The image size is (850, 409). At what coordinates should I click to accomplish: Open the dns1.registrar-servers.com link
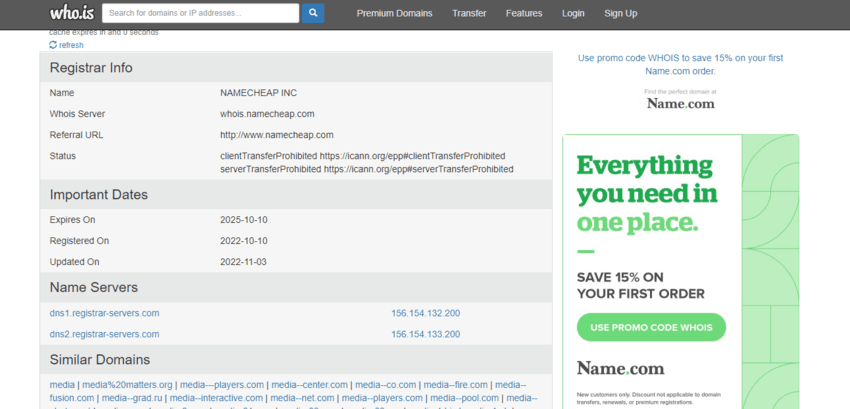pyautogui.click(x=104, y=313)
